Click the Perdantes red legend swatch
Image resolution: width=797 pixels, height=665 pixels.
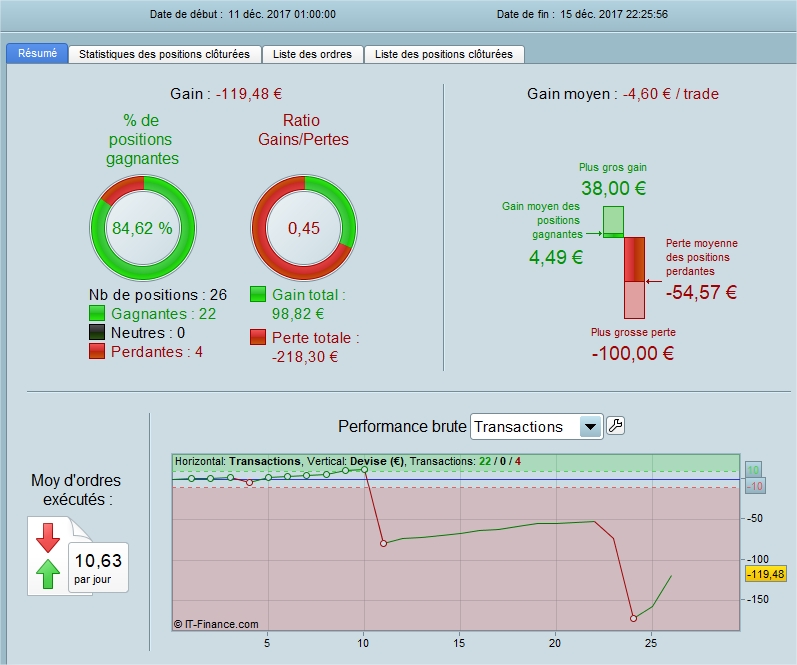point(97,351)
